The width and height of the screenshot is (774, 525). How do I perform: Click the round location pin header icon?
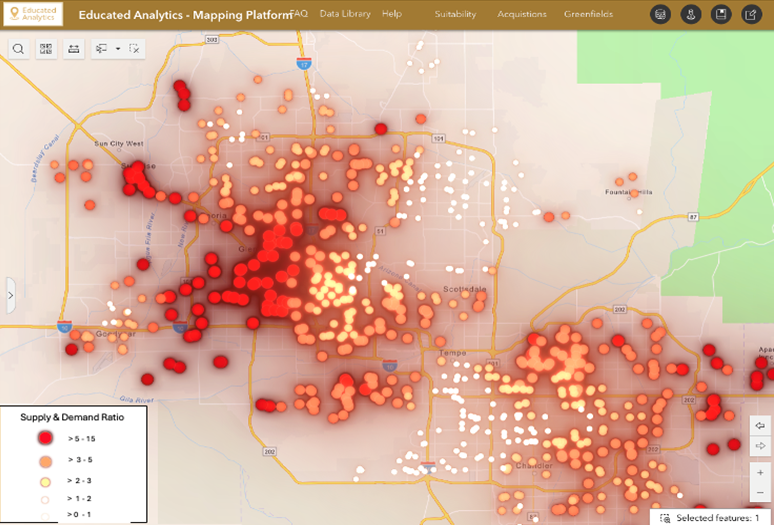click(x=690, y=15)
